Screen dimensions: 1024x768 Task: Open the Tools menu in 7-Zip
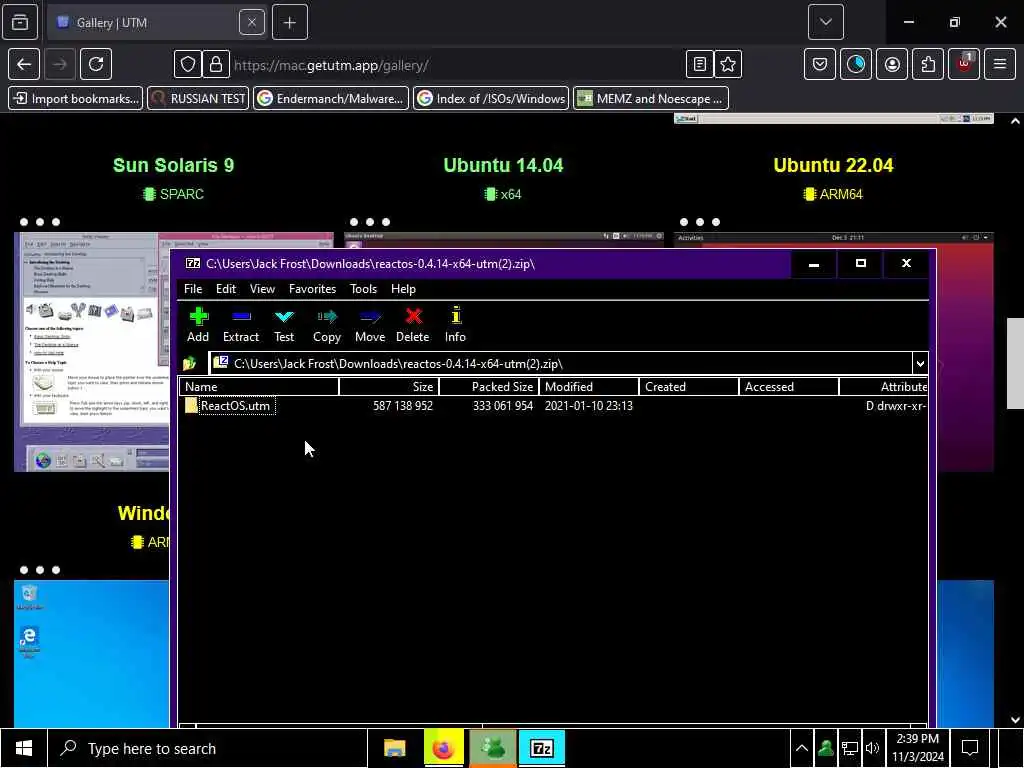363,289
